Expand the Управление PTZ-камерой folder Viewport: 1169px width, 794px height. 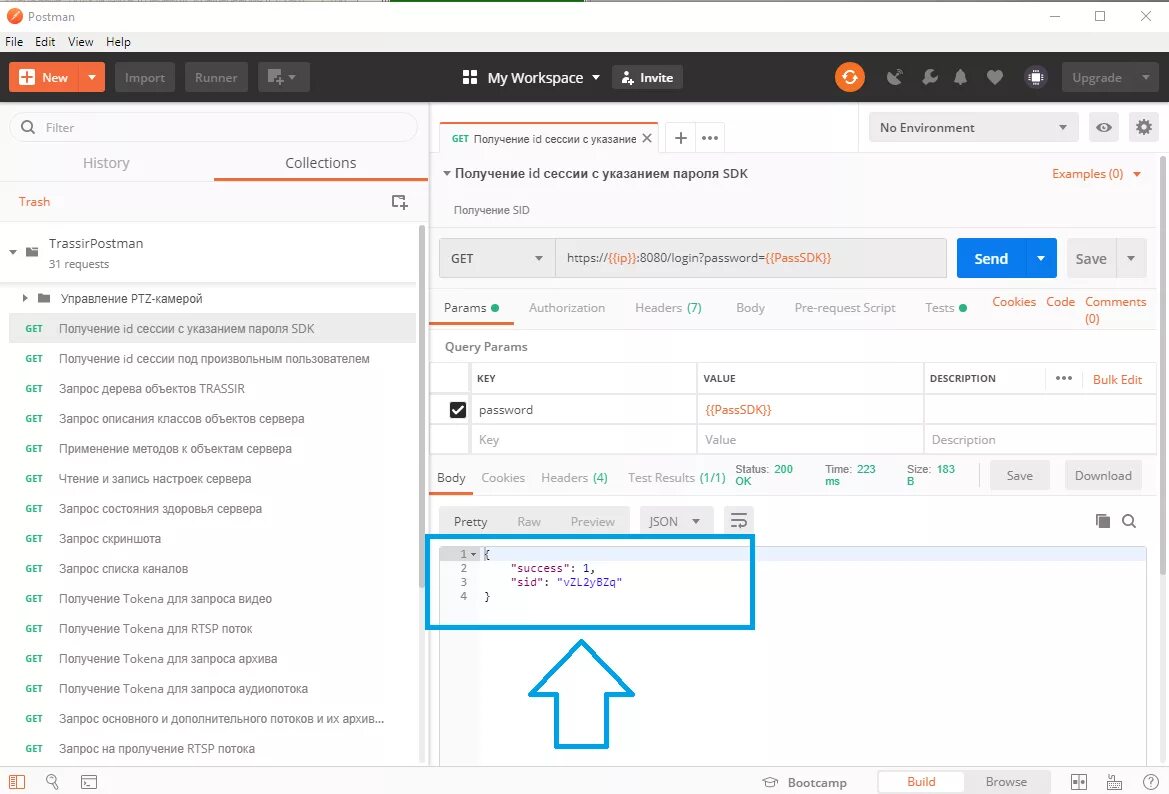[x=25, y=298]
